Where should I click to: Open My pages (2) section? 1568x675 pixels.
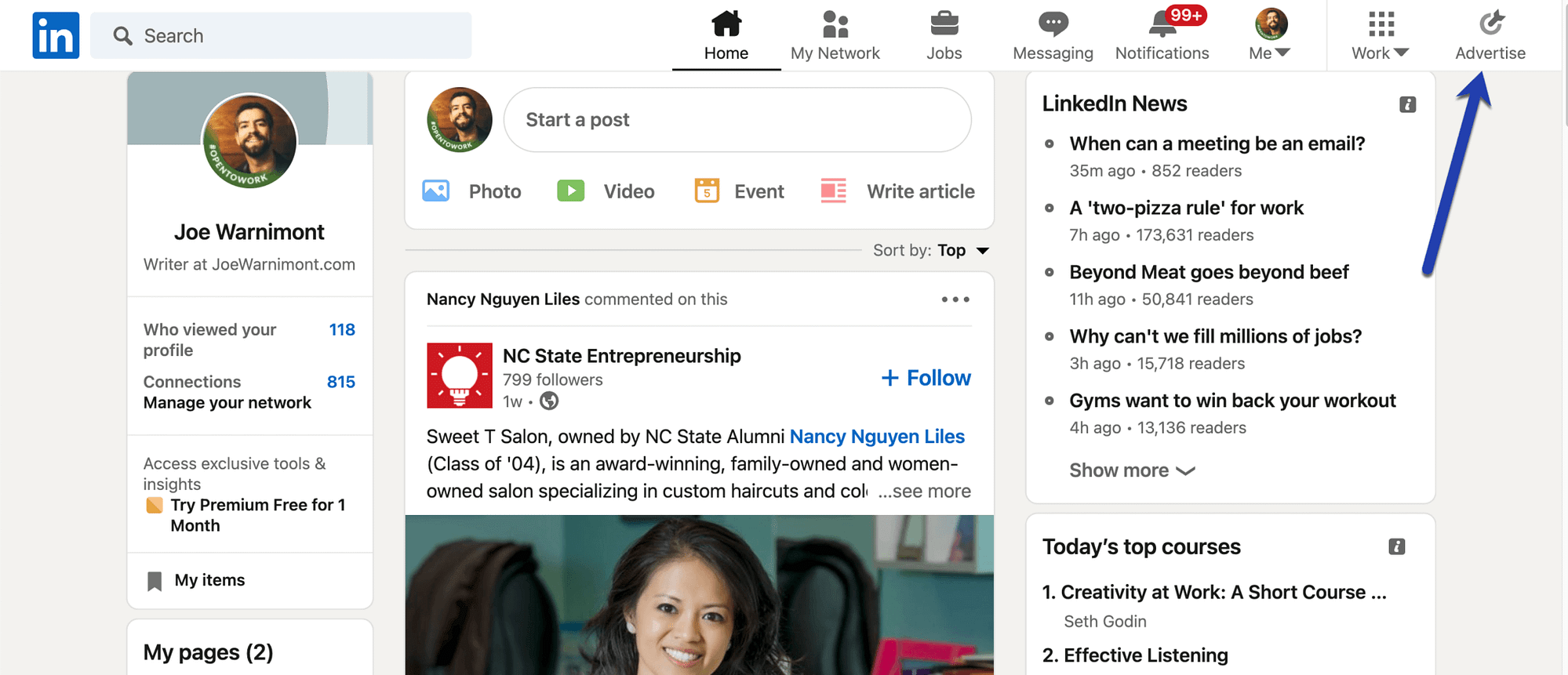(x=208, y=652)
